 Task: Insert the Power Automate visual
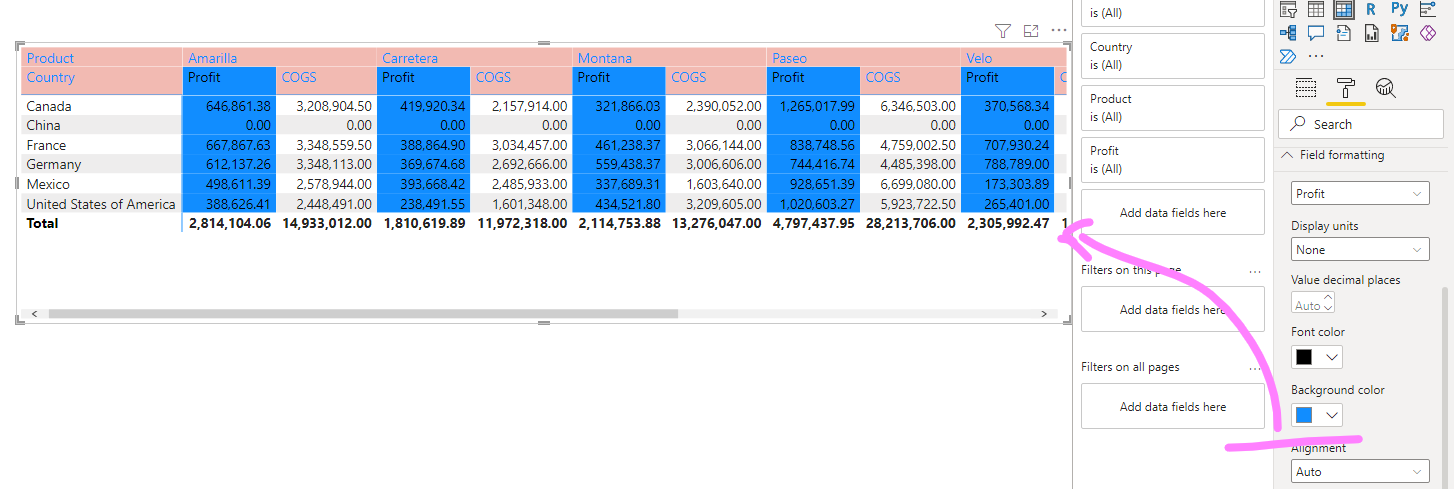(x=1289, y=56)
